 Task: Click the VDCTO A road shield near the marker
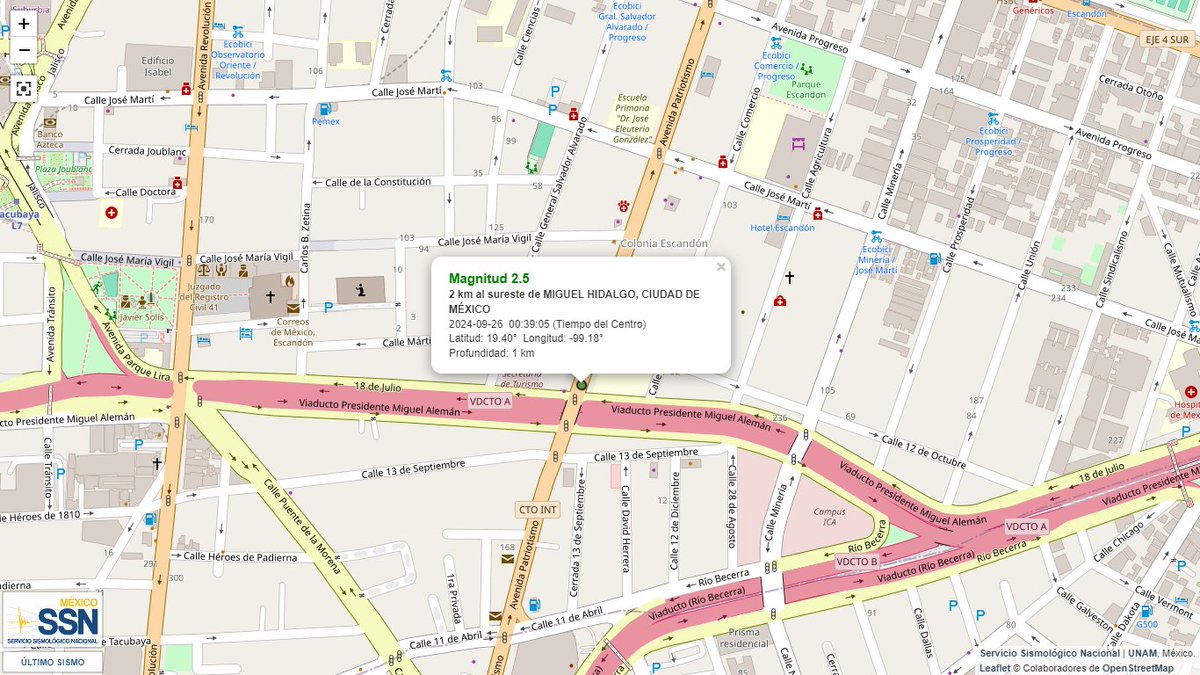pyautogui.click(x=490, y=401)
